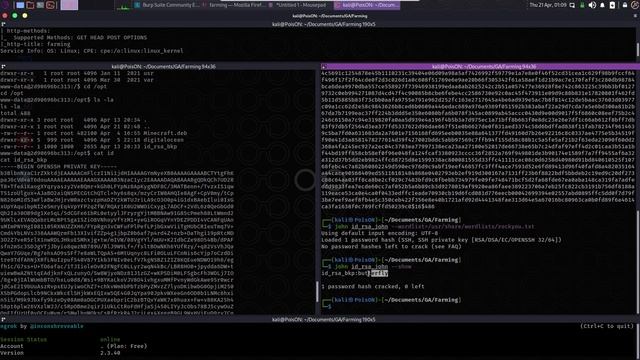The width and height of the screenshot is (640, 360).
Task: Open the CPU graph monitor in panel
Action: [x=123, y=6]
